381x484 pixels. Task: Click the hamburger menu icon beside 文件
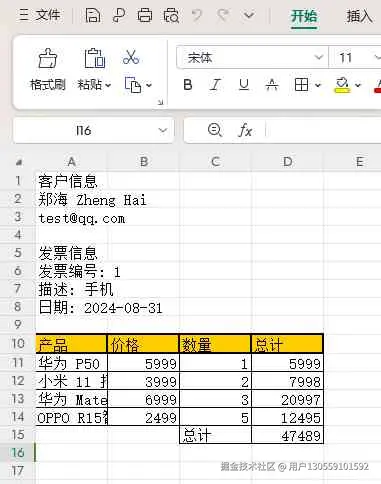pyautogui.click(x=24, y=15)
